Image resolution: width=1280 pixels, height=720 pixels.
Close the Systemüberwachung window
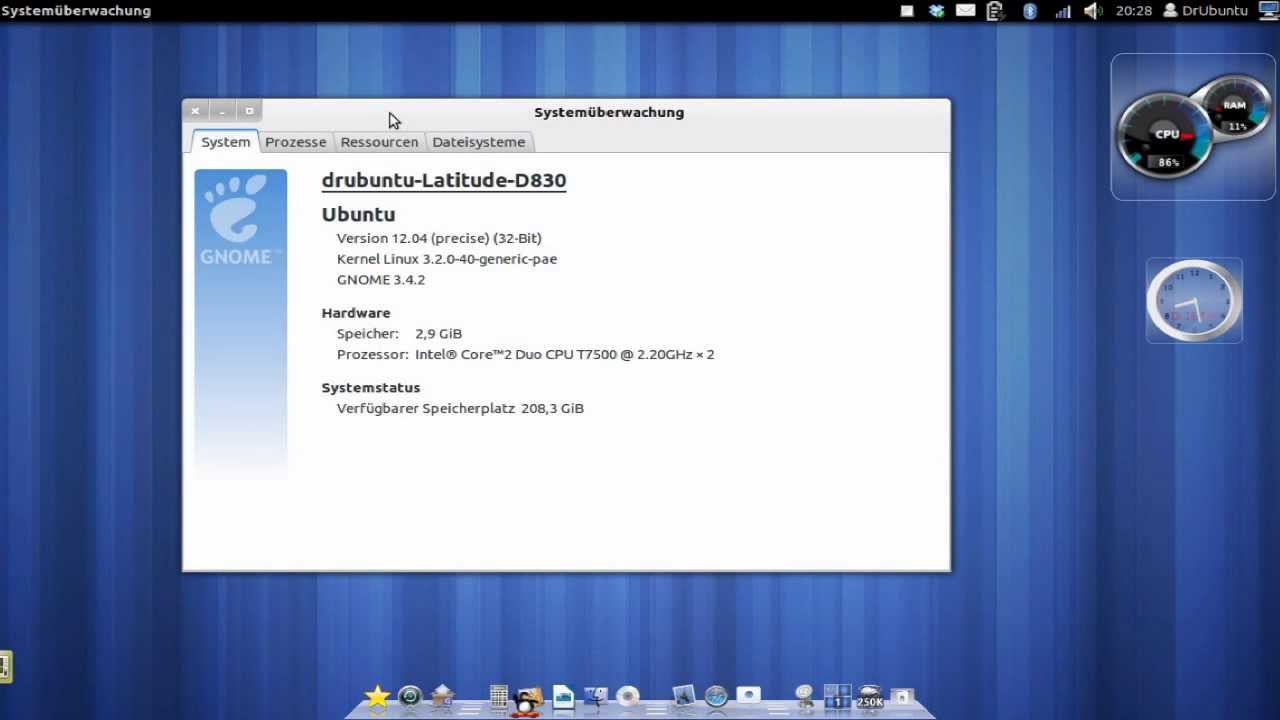point(196,111)
